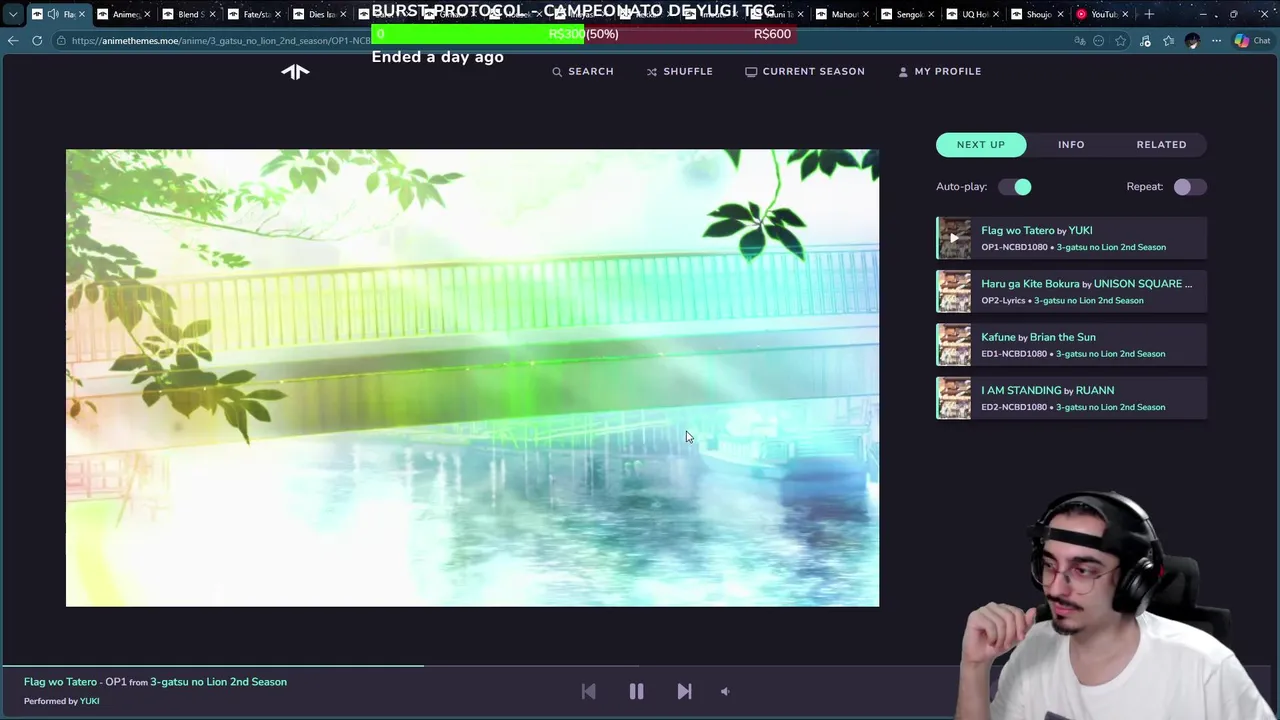This screenshot has width=1280, height=720.
Task: Open 3-gatsu no Lion 2nd Season link in player bar
Action: [x=218, y=682]
